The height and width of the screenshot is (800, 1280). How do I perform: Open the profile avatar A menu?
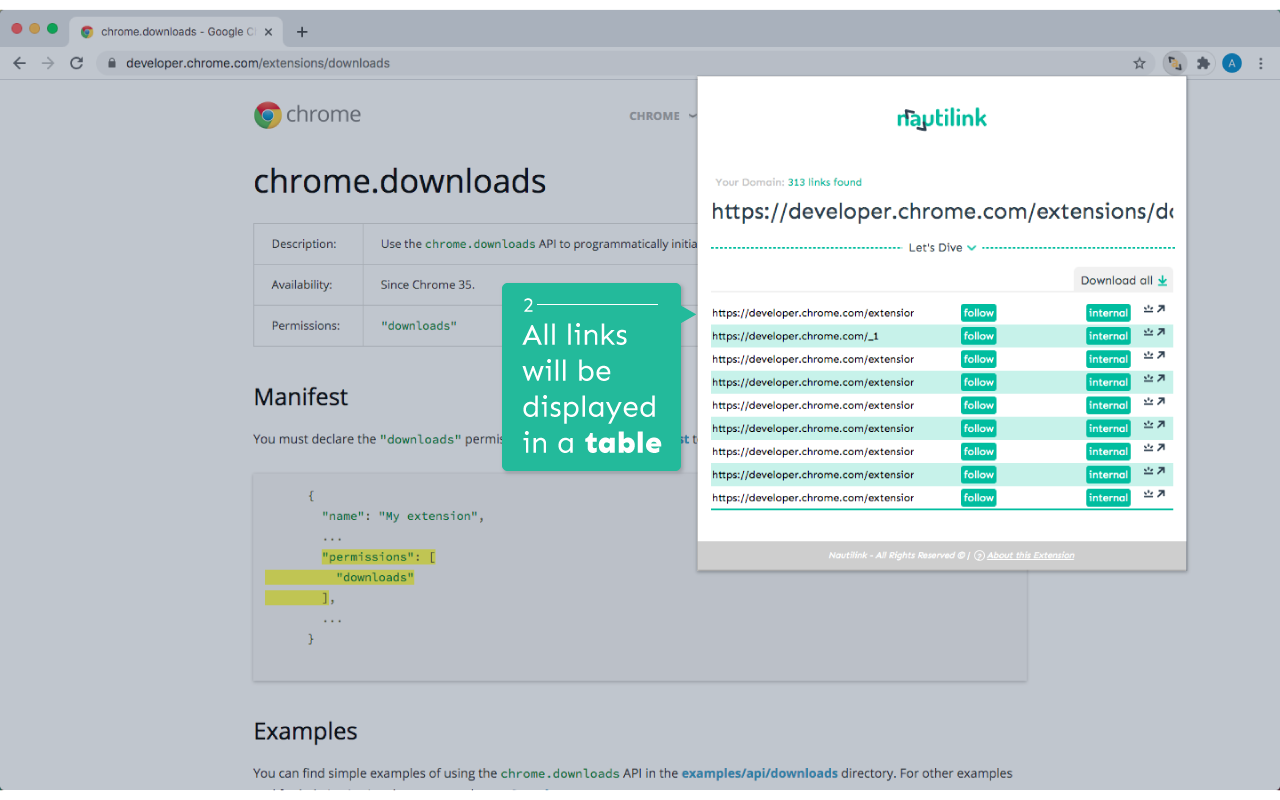pos(1232,63)
